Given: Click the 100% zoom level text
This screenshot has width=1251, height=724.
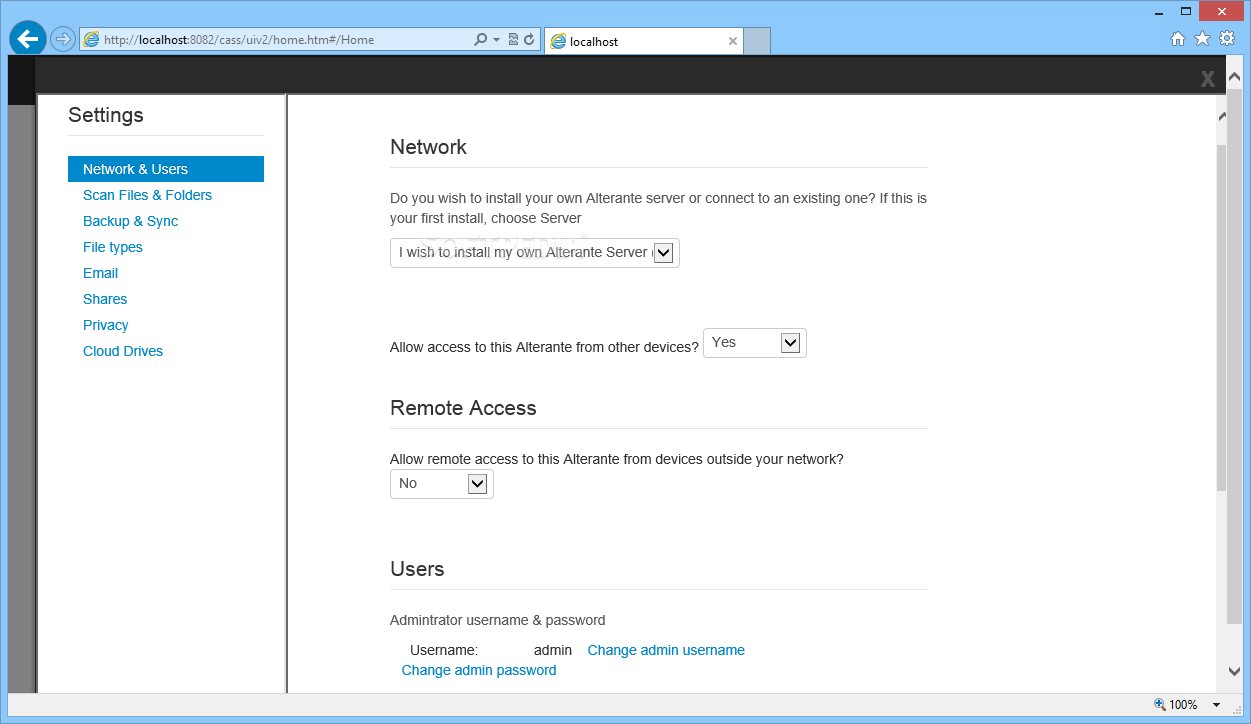Looking at the screenshot, I should pyautogui.click(x=1184, y=705).
